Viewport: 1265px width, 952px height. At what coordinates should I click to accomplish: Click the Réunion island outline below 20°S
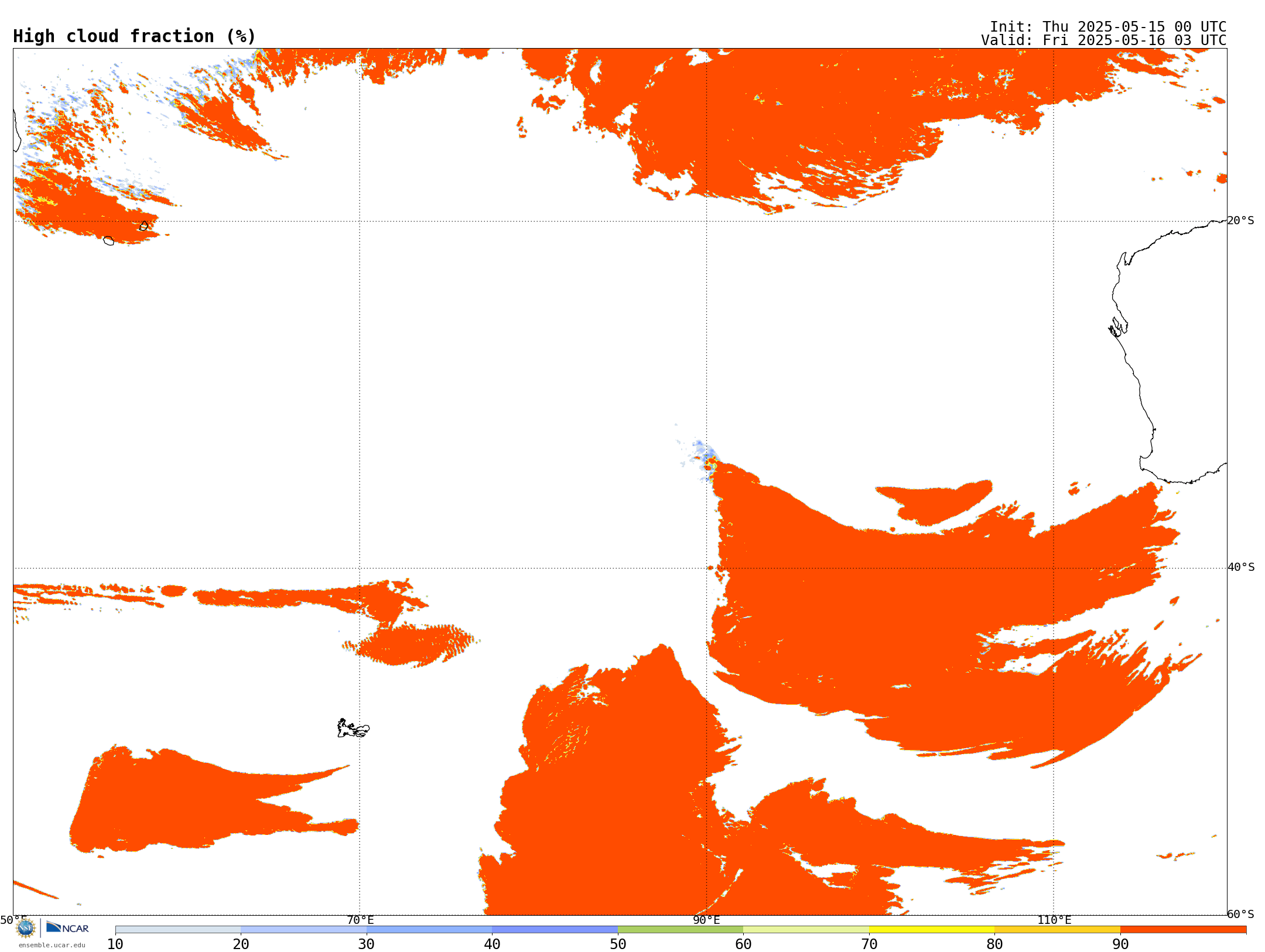tap(108, 241)
